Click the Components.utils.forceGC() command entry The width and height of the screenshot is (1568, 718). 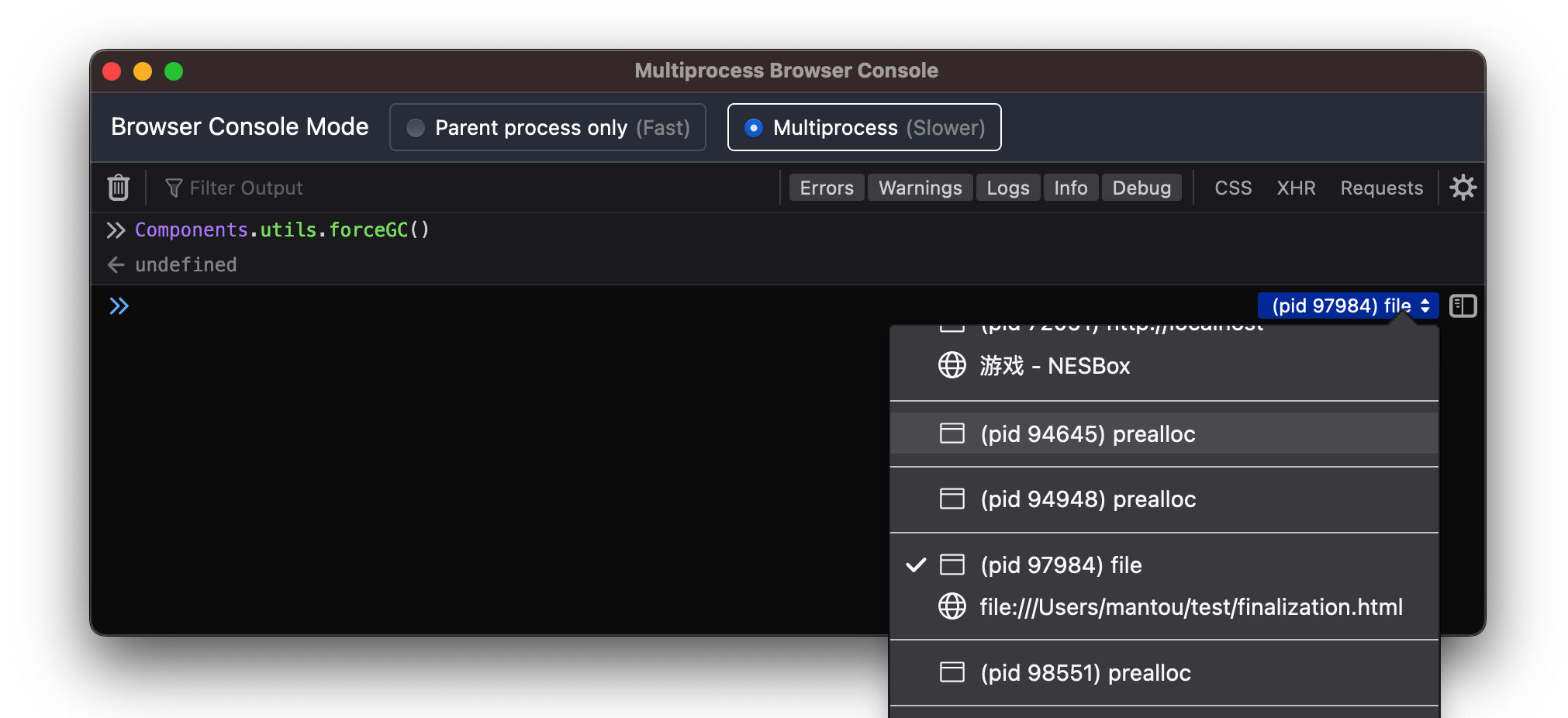(x=282, y=230)
